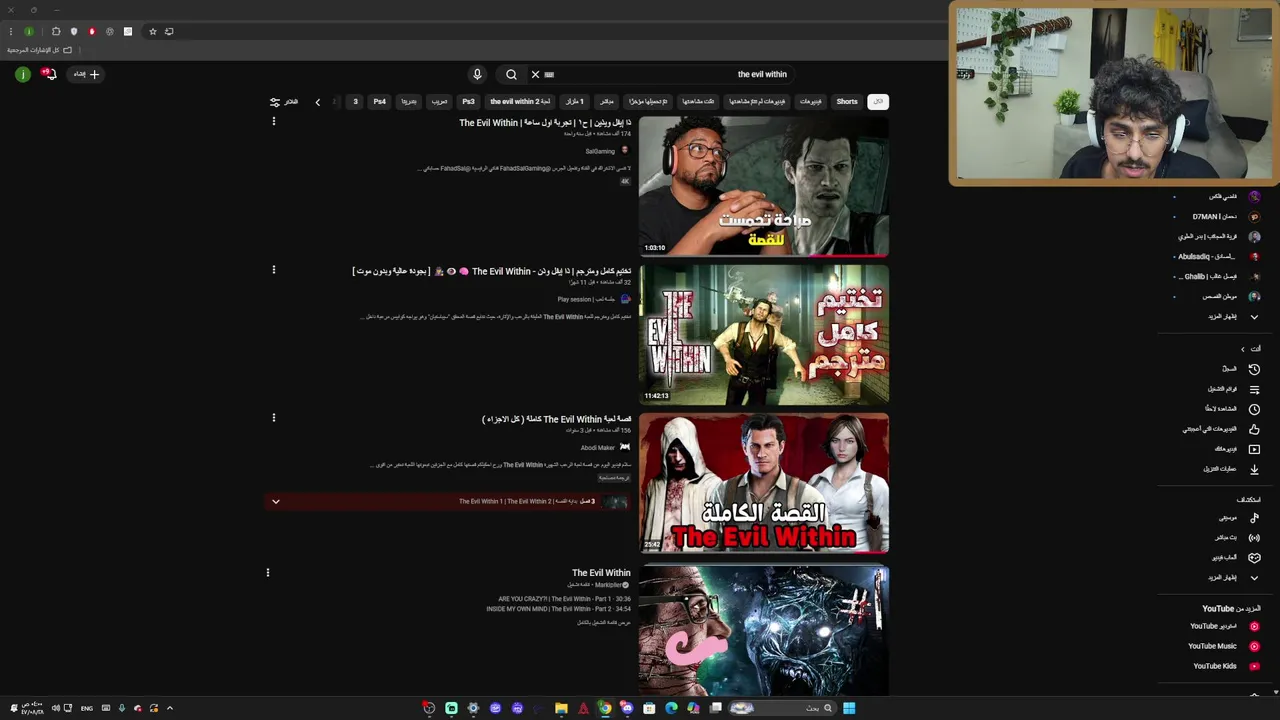Open the search filters button
This screenshot has height=720, width=1280.
click(x=284, y=102)
